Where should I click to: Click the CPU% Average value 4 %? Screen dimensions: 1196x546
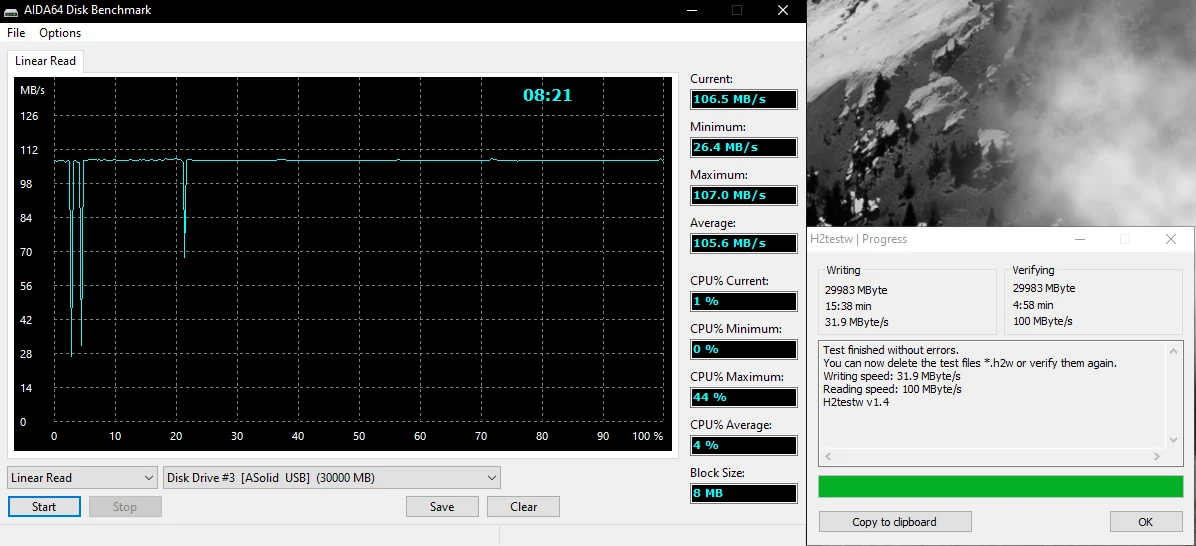(744, 445)
